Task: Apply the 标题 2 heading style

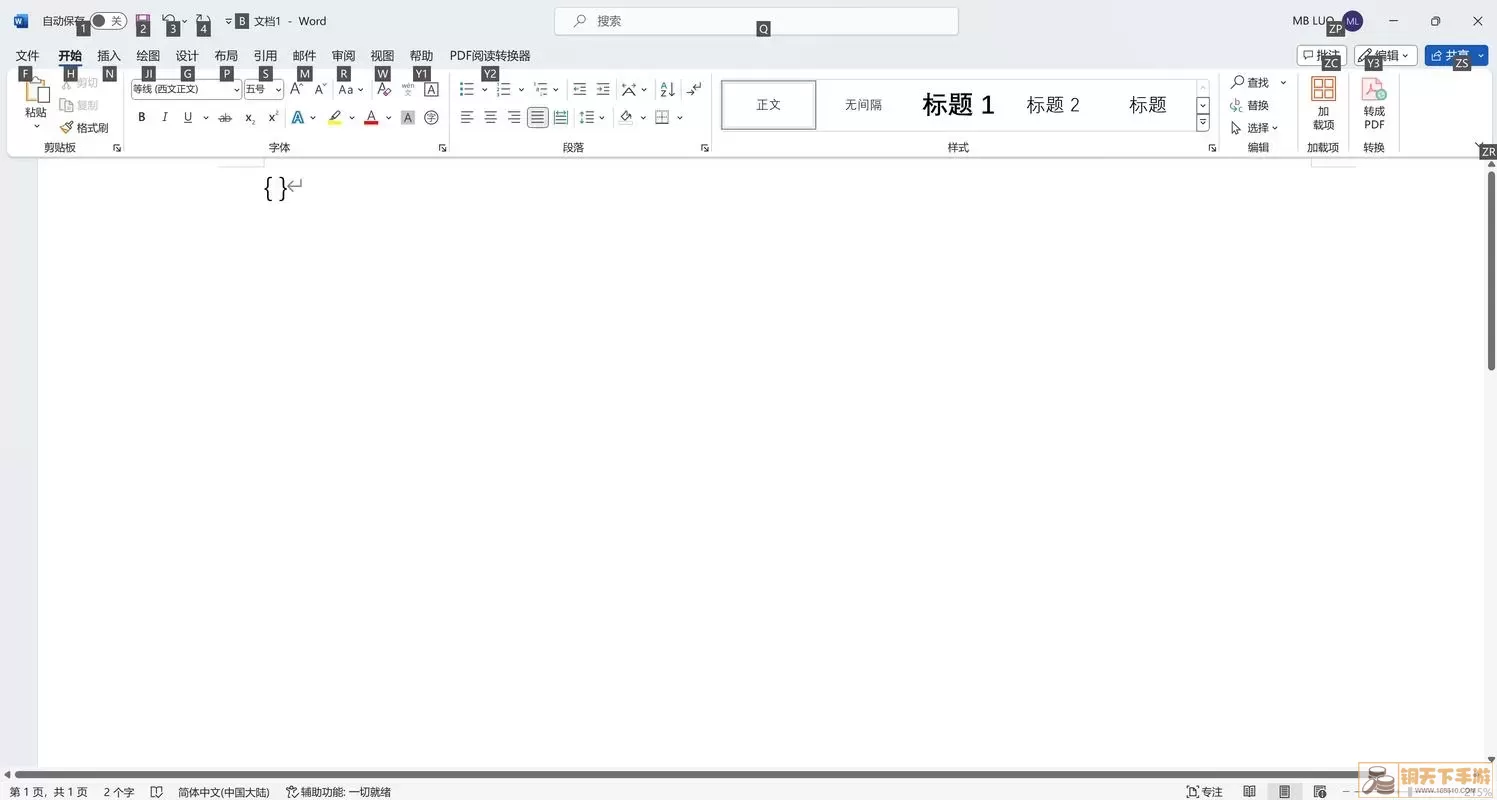Action: tap(1053, 105)
